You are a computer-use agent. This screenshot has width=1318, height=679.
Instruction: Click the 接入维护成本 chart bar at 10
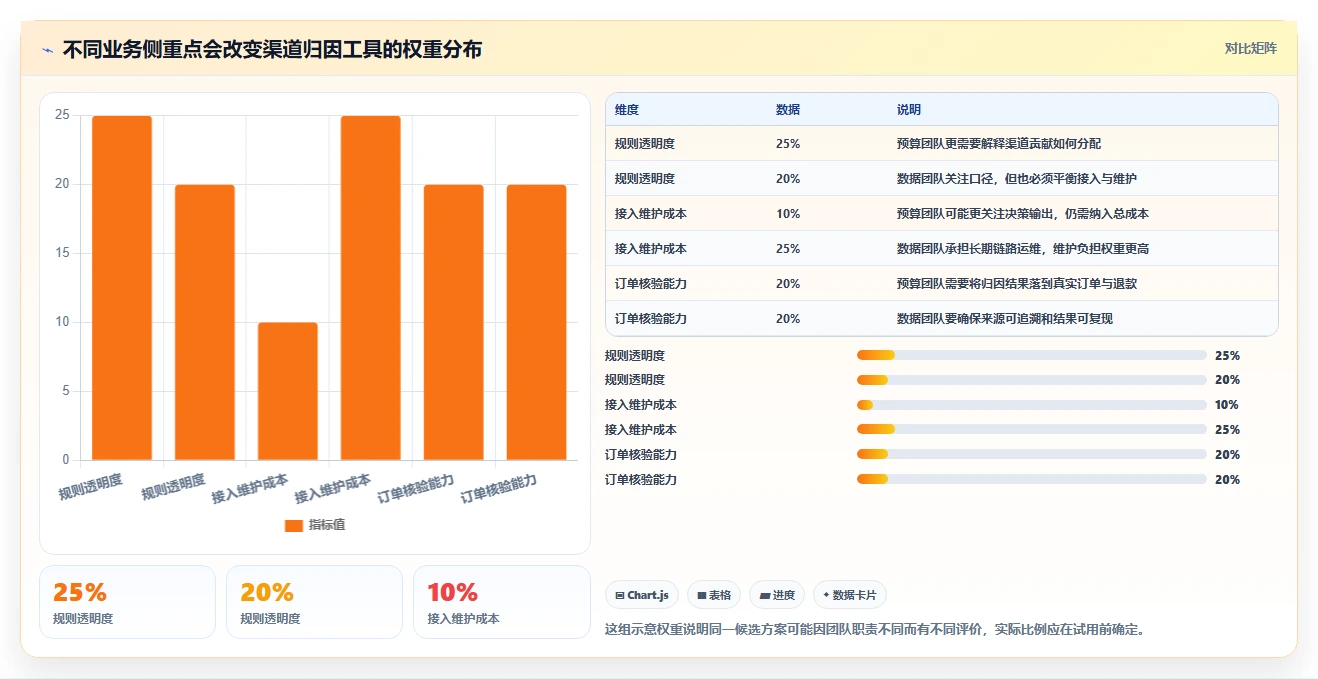pos(288,391)
